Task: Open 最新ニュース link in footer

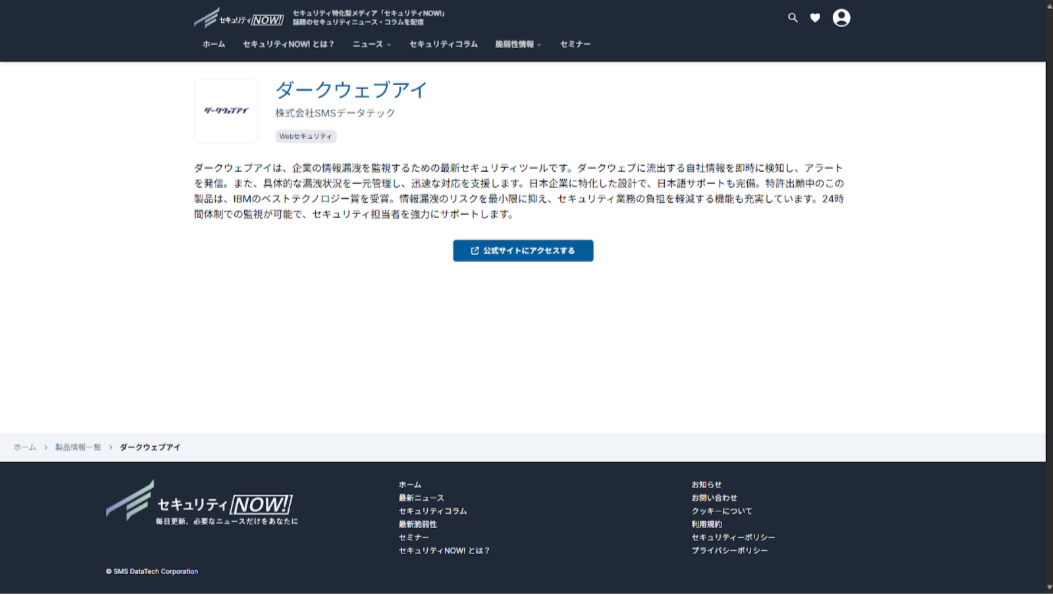Action: (x=421, y=498)
